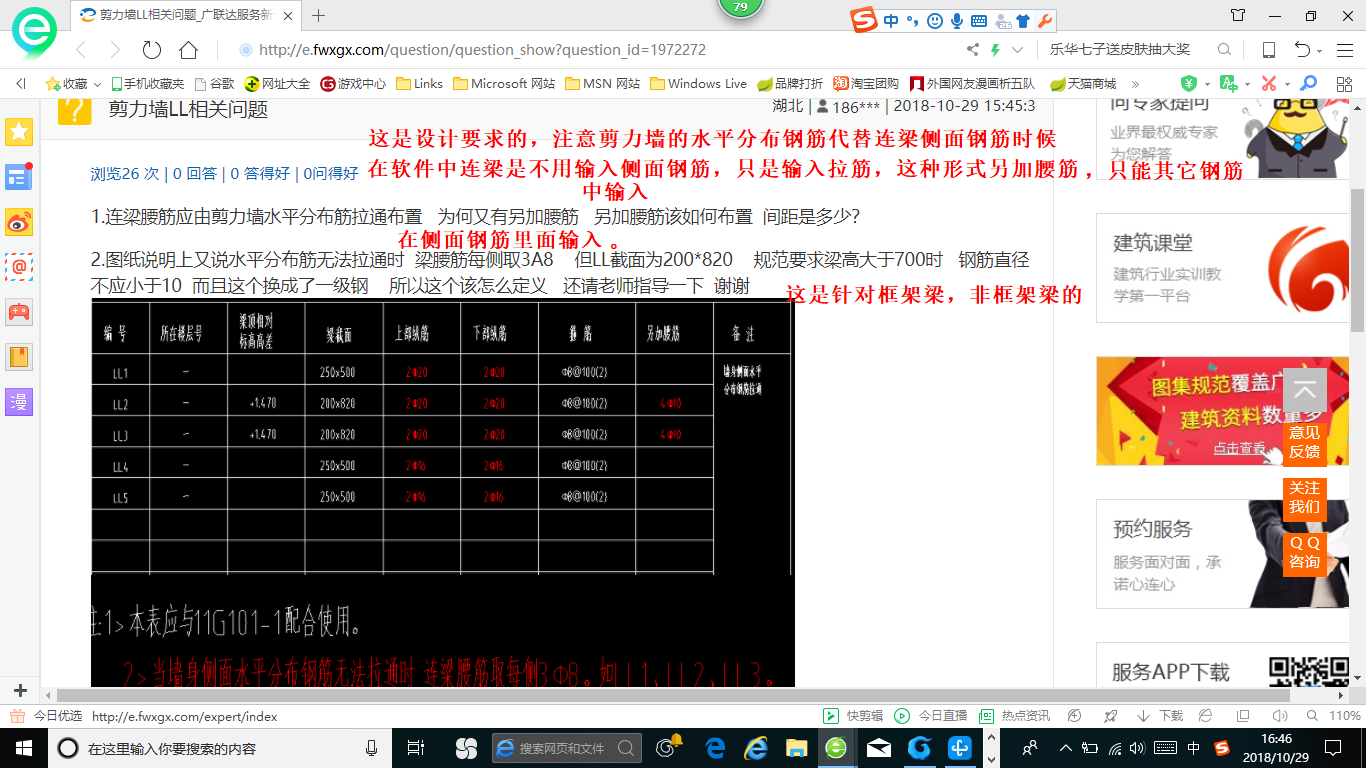This screenshot has height=768, width=1366.
Task: Open the mobile device view icon
Action: [1268, 50]
